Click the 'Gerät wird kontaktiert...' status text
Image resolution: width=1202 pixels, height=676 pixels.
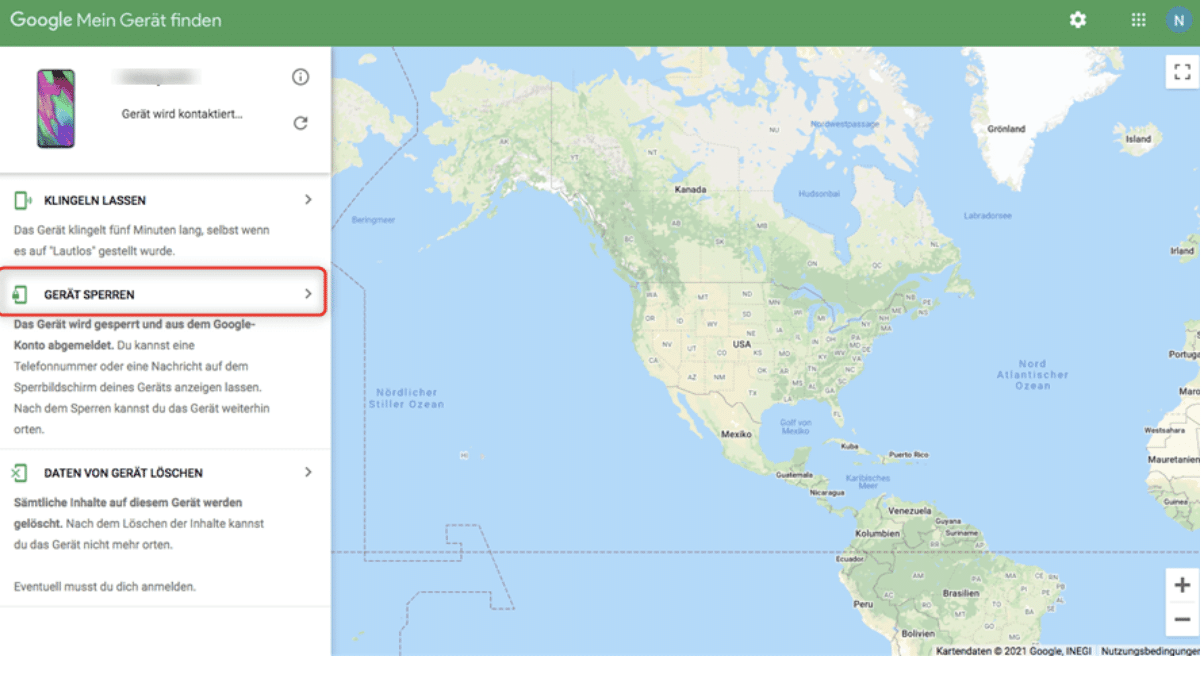(x=182, y=114)
